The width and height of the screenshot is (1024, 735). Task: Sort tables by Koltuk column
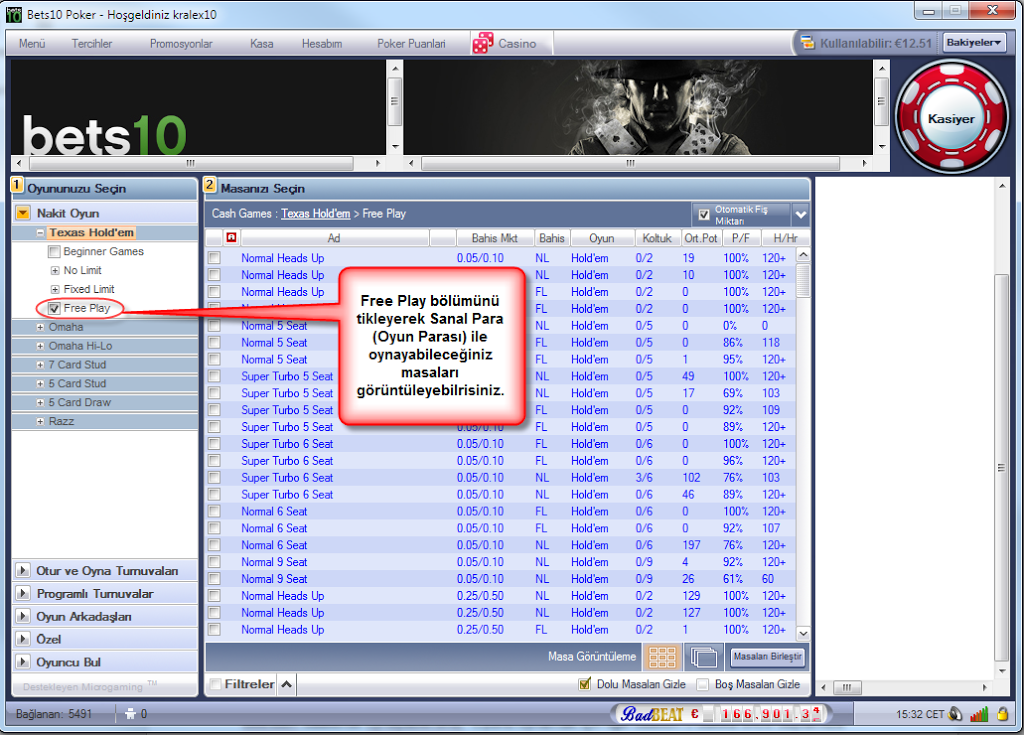tap(656, 238)
